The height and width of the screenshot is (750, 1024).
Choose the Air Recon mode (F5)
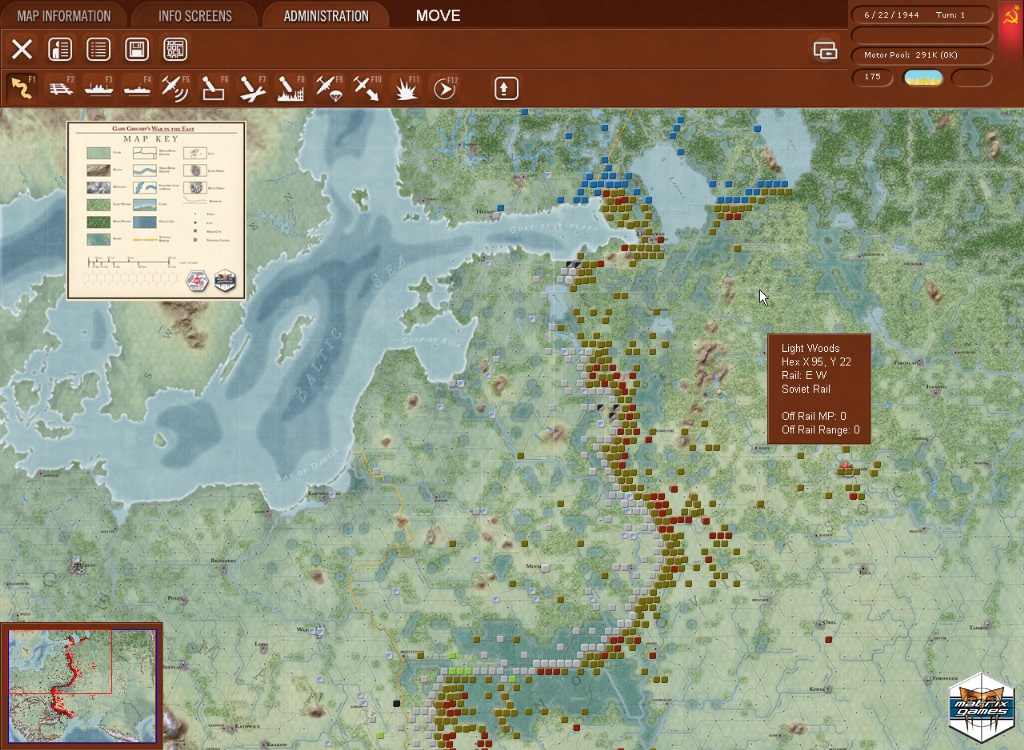pos(176,88)
